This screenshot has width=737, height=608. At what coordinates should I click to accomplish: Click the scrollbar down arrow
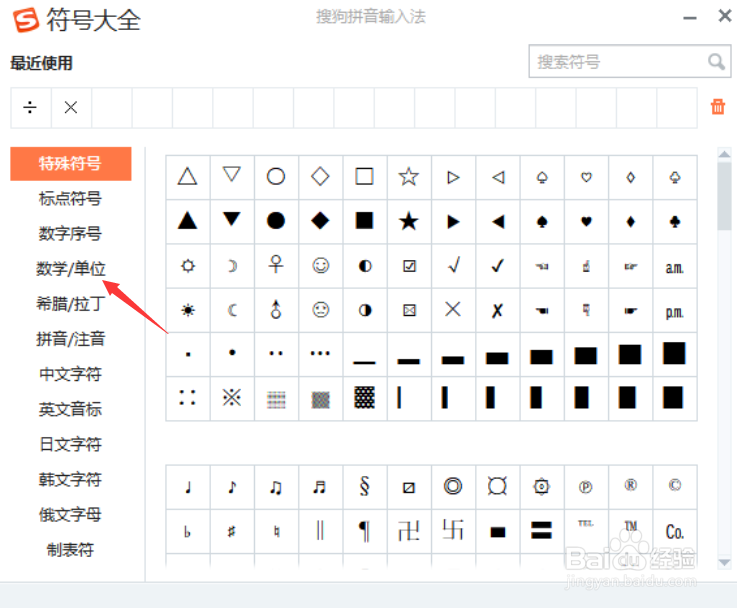tap(724, 562)
